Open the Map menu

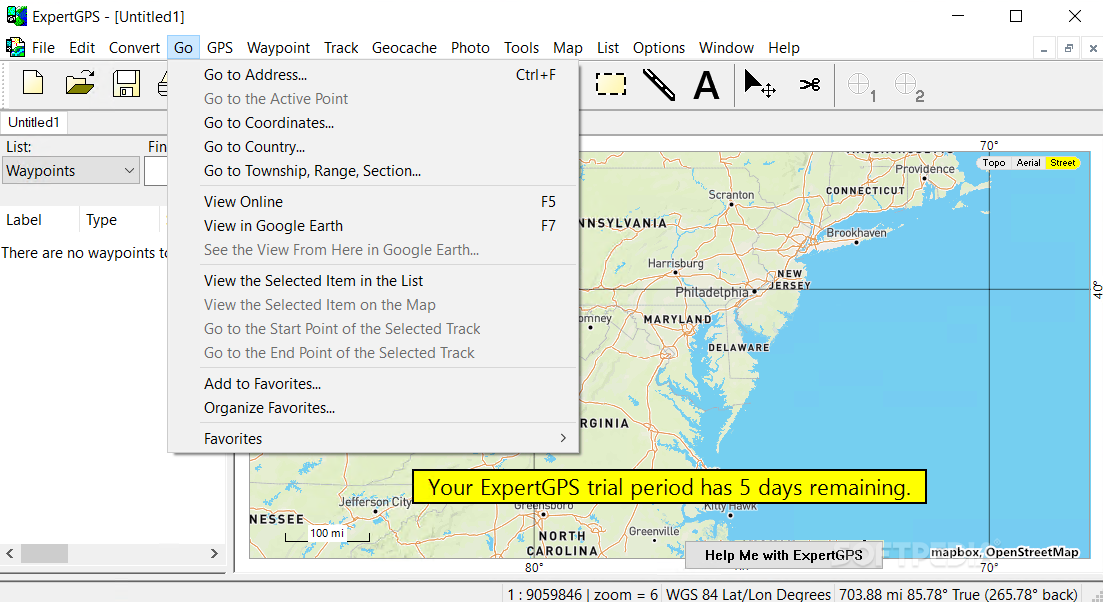point(567,48)
